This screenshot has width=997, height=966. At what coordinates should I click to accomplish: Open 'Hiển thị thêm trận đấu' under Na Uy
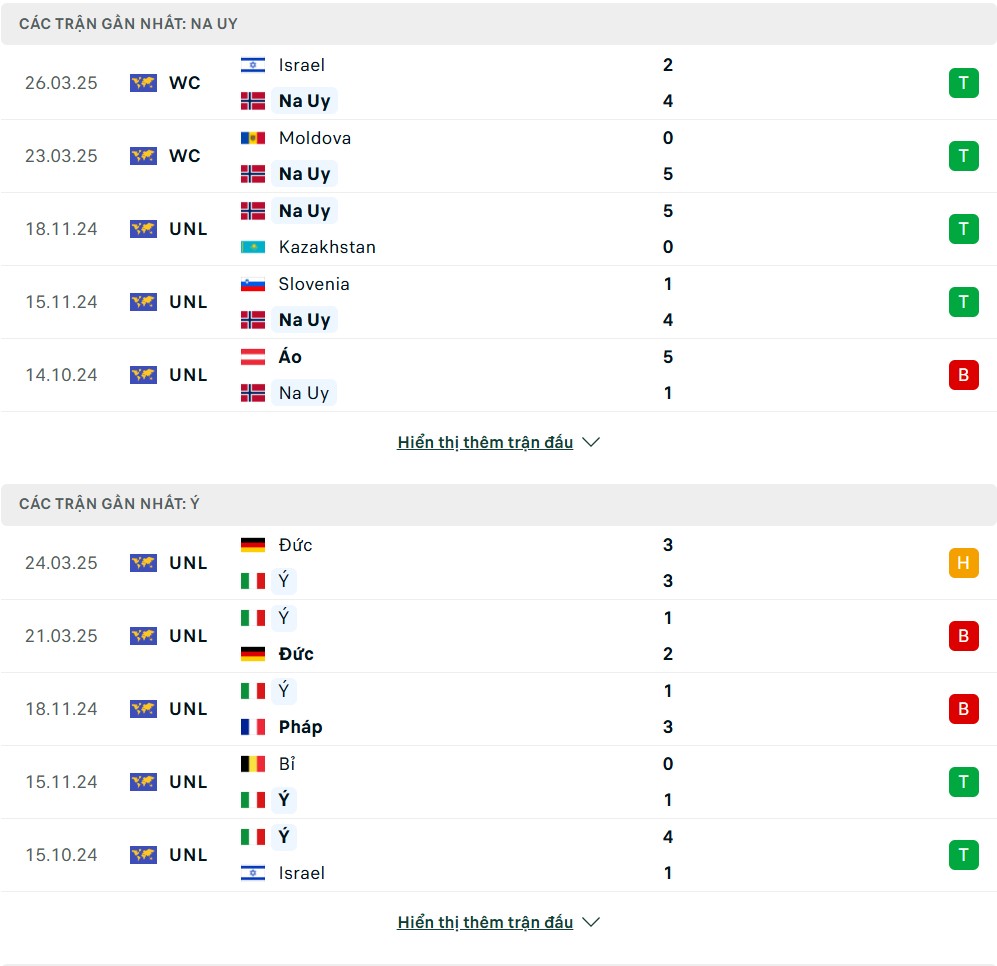[x=485, y=442]
